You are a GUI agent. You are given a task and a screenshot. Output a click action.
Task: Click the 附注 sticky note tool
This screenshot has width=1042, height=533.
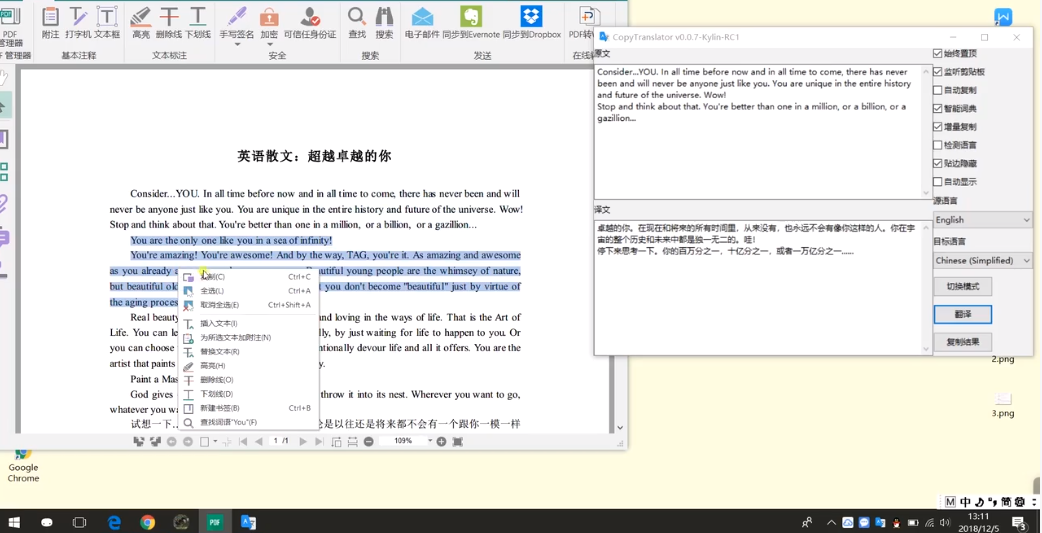[50, 22]
